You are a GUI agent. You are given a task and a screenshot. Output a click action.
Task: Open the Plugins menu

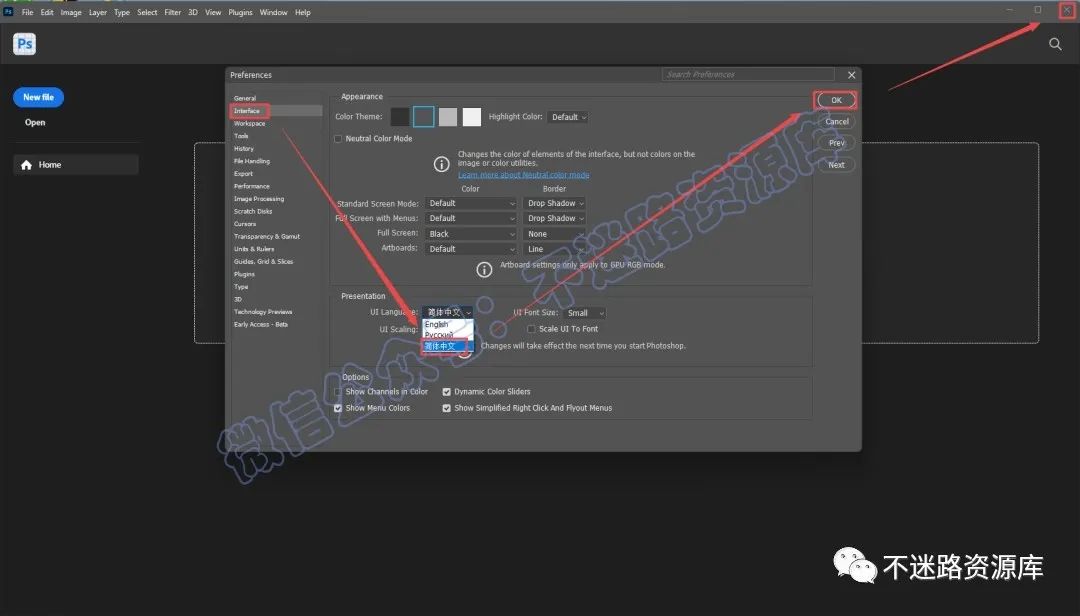[x=240, y=12]
